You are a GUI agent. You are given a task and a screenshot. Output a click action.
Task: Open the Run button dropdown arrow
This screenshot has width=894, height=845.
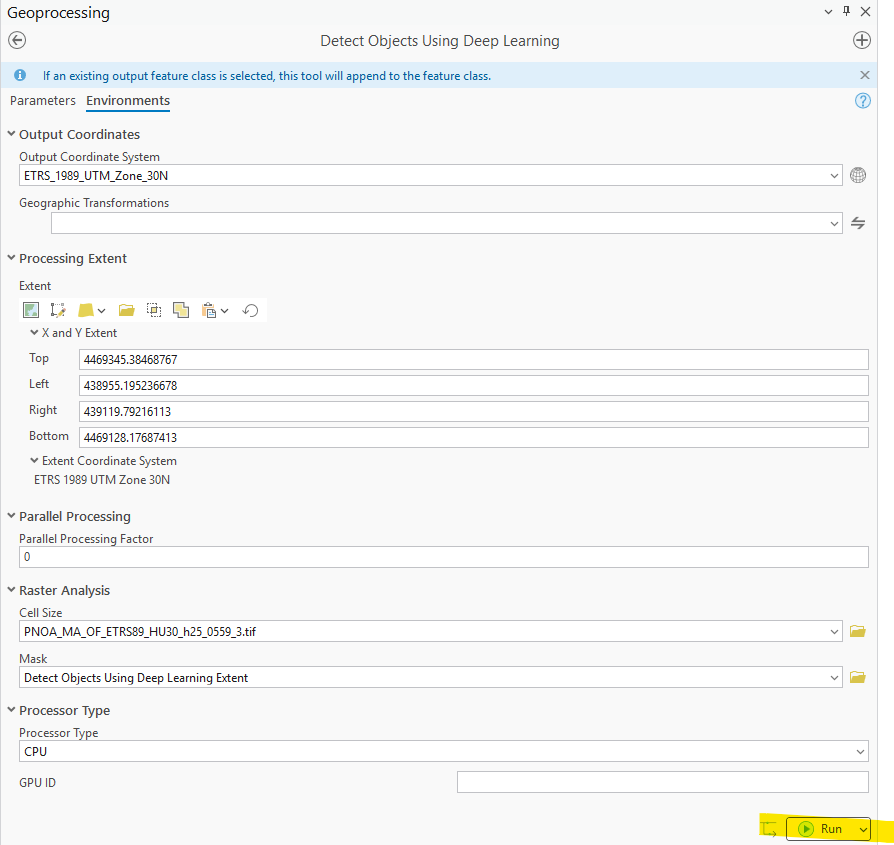coord(863,829)
